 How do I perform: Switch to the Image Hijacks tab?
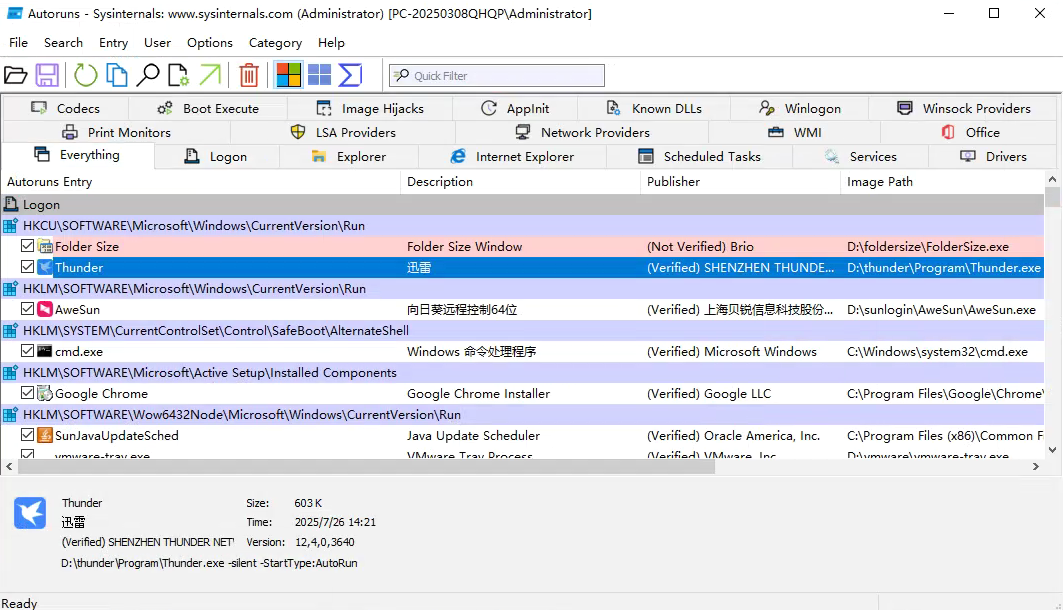[370, 108]
